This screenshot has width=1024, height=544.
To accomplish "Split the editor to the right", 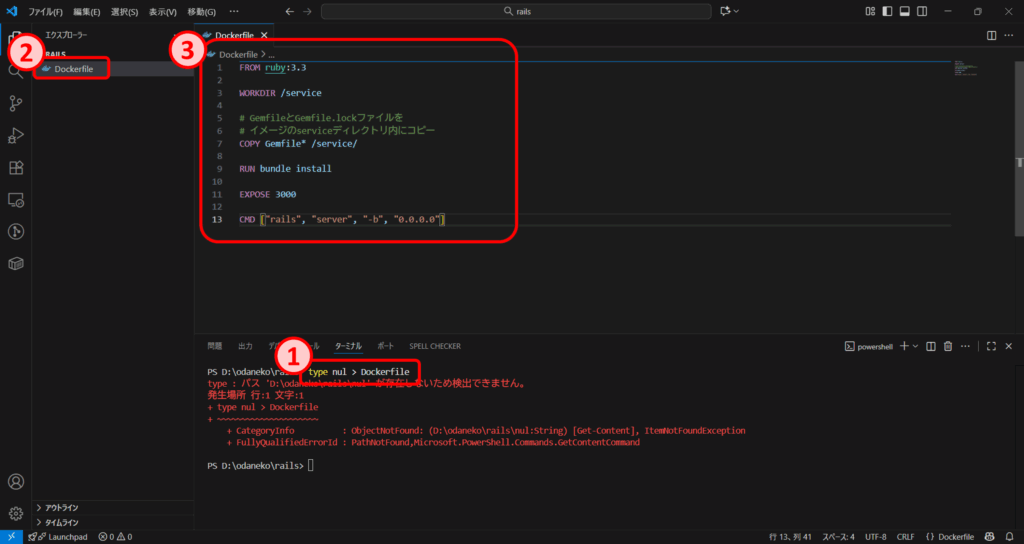I will click(991, 35).
